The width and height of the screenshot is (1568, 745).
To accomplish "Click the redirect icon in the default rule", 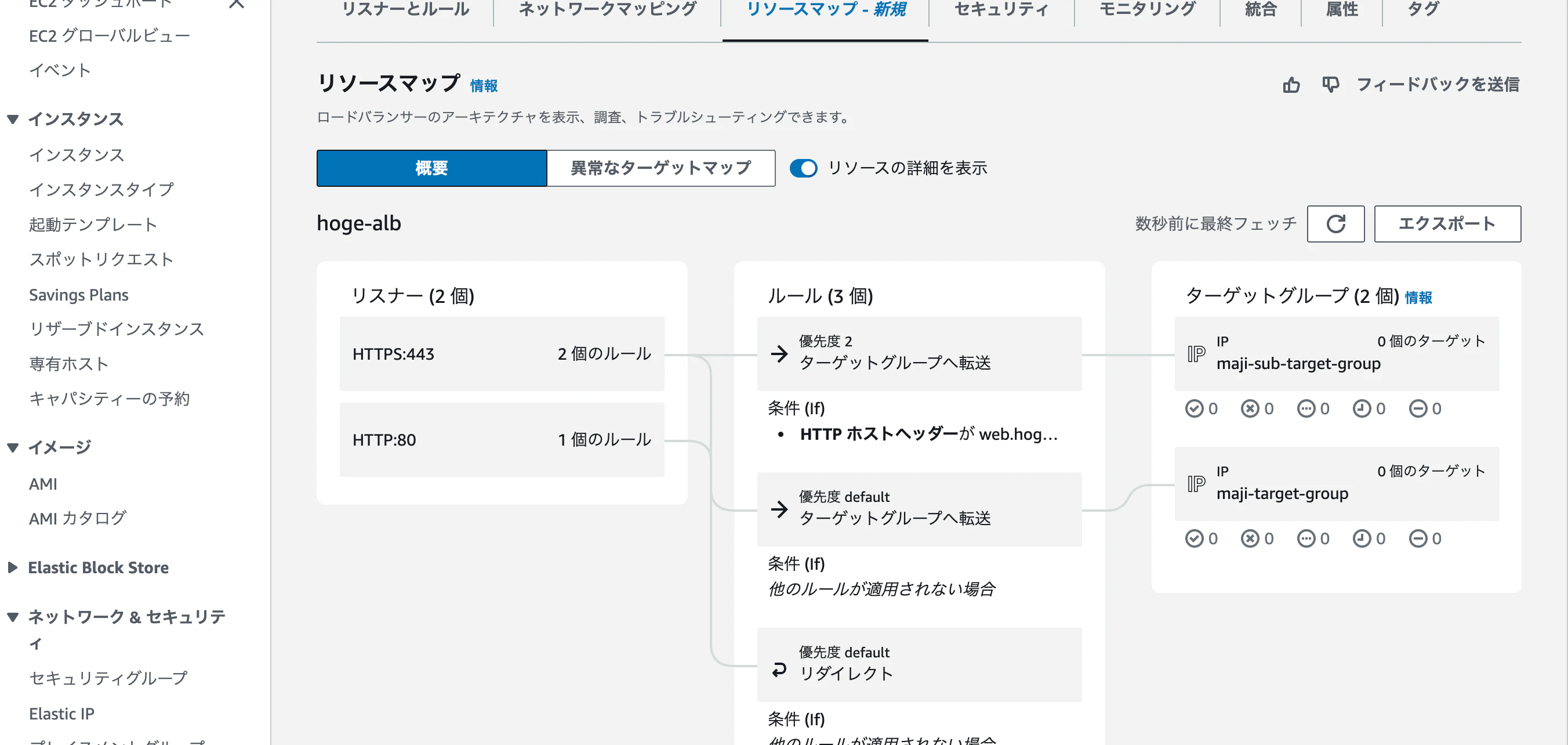I will [779, 670].
